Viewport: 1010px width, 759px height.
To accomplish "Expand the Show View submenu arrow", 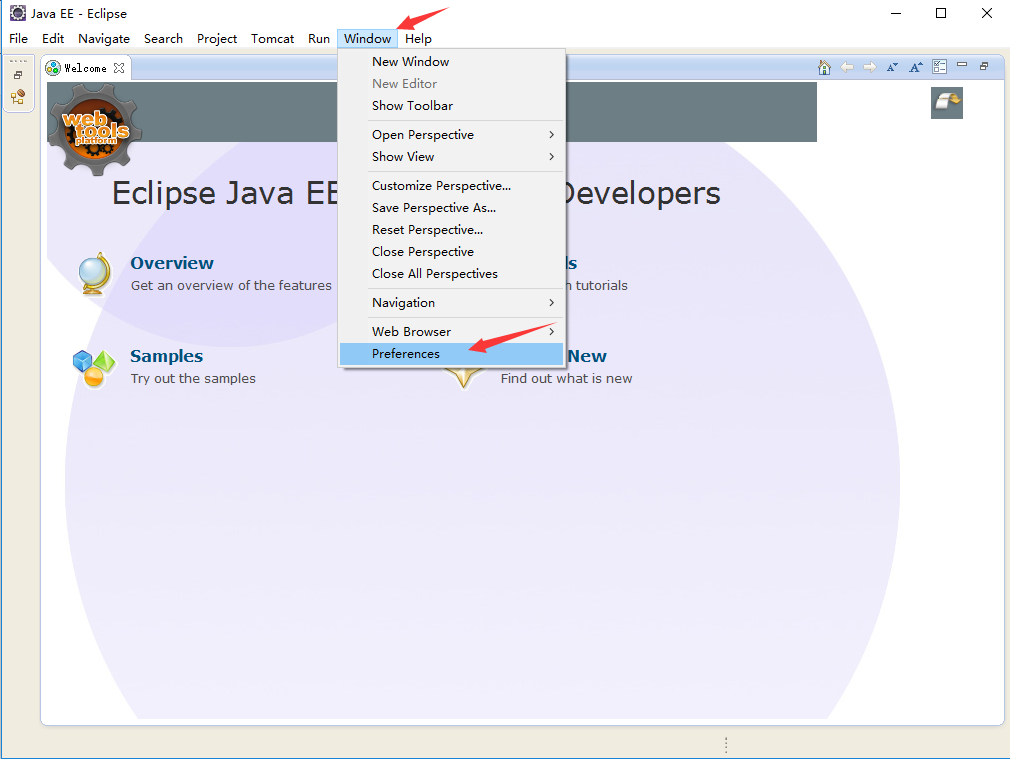I will pos(551,157).
